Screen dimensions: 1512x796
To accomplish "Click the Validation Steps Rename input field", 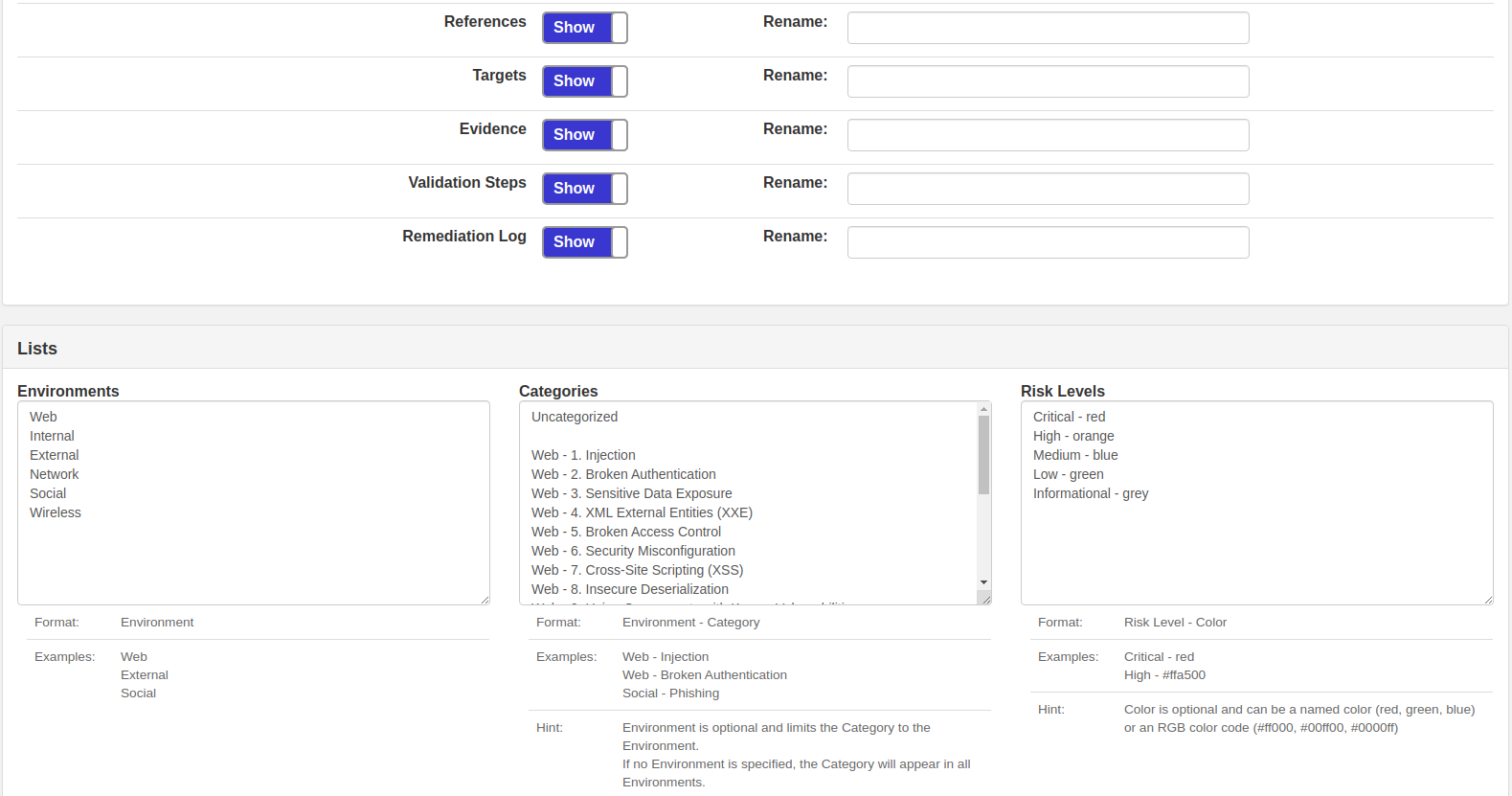I will coord(1049,189).
